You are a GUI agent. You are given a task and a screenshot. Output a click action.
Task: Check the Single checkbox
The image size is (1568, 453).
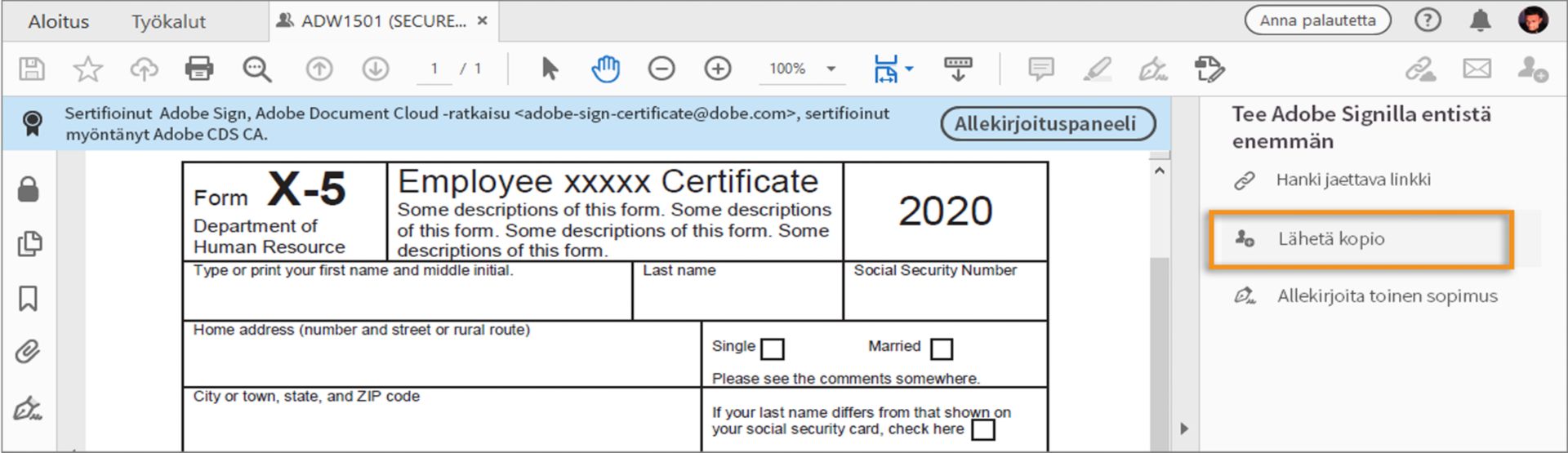pos(772,349)
